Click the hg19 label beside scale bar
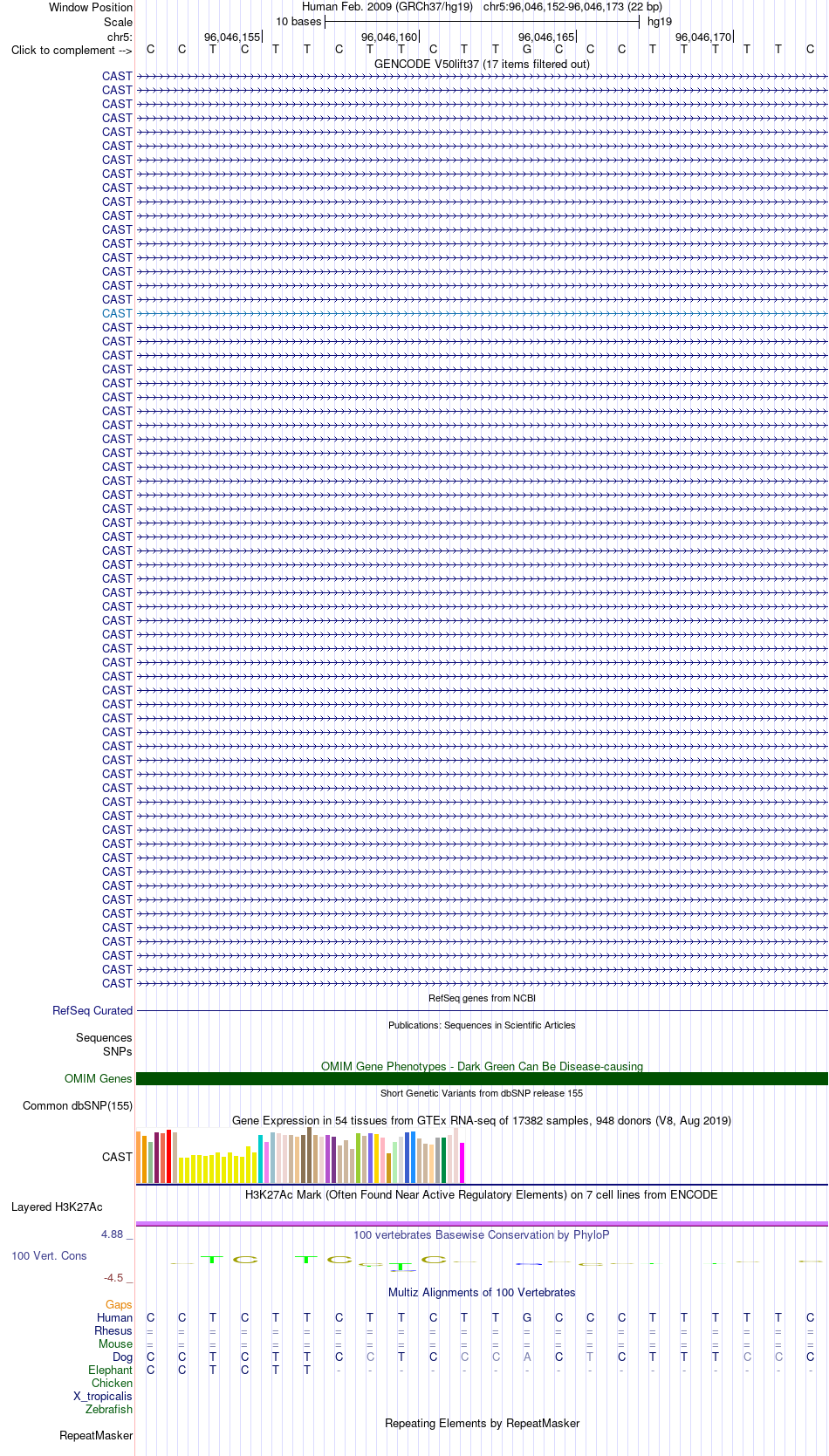 click(x=660, y=21)
